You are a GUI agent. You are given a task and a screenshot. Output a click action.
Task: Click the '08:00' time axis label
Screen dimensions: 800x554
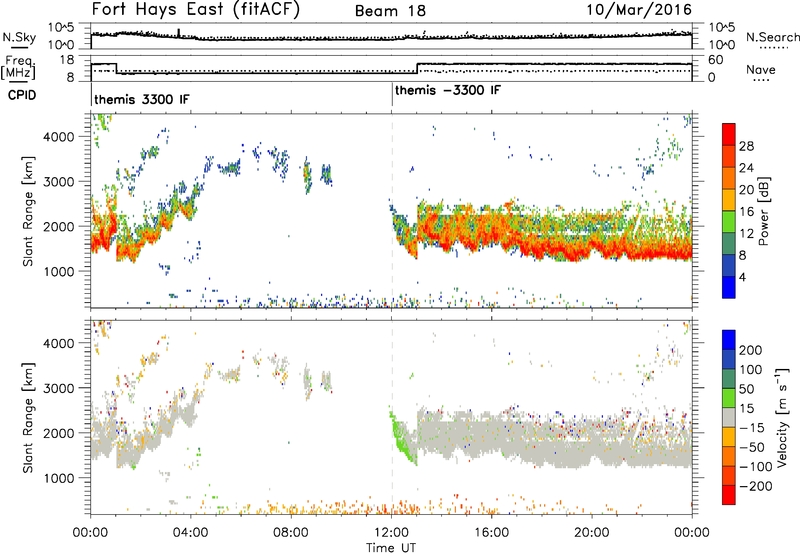coord(291,533)
